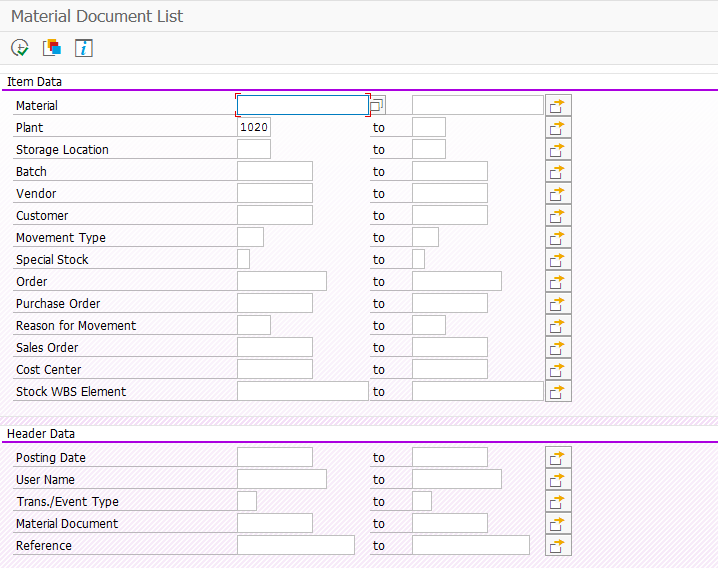Viewport: 718px width, 568px height.
Task: Click the Order to field
Action: [457, 281]
